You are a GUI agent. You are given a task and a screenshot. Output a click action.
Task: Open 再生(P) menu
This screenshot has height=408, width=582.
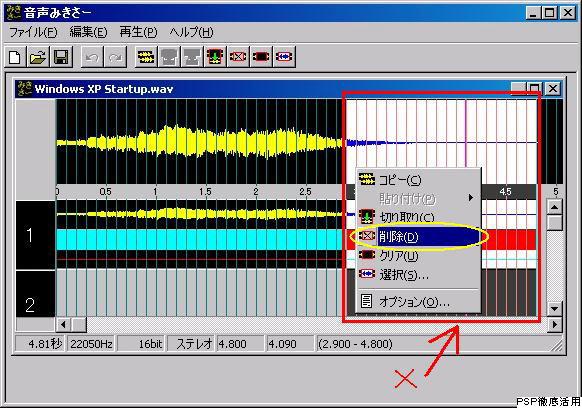[138, 32]
